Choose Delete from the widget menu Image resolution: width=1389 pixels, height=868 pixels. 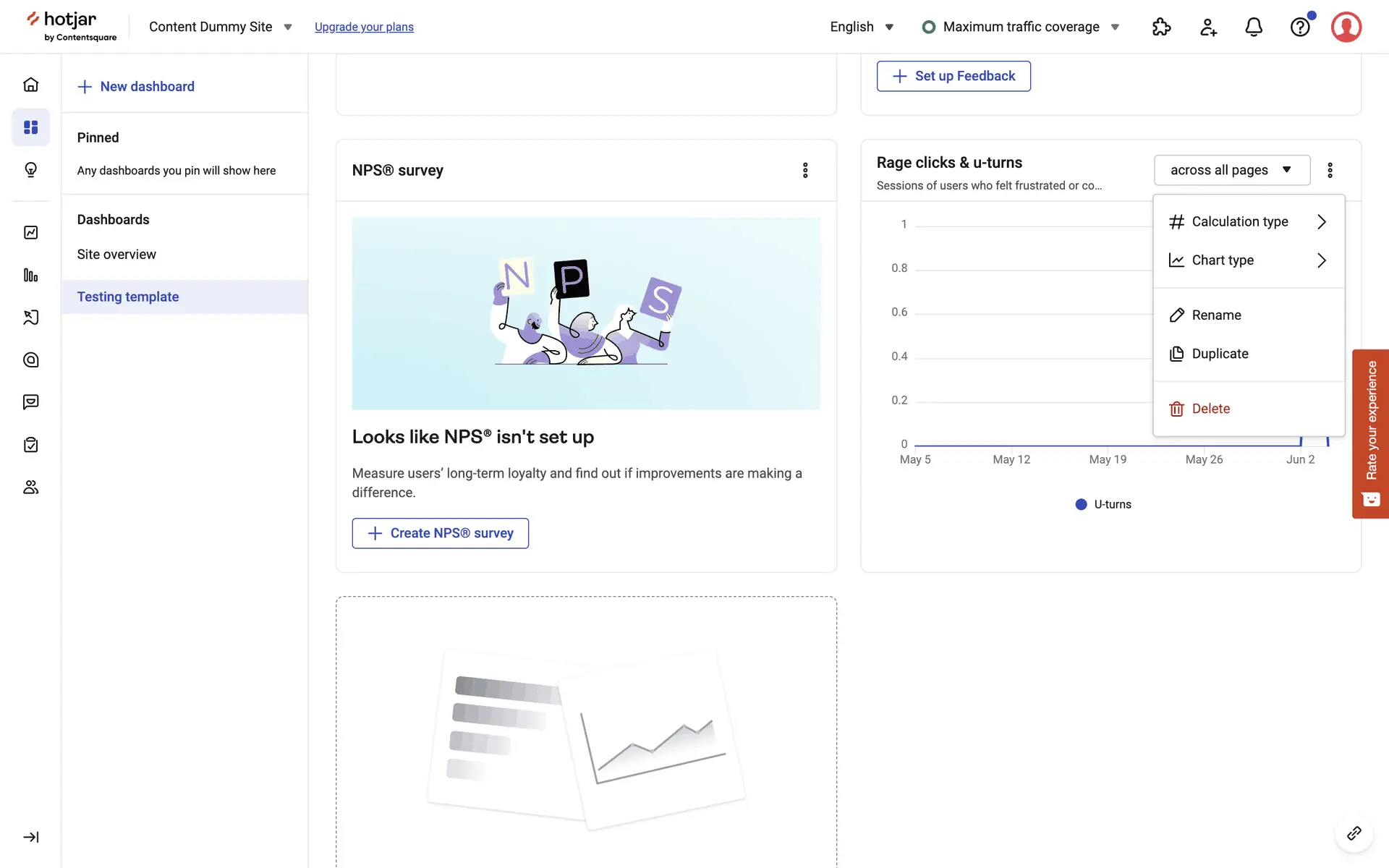click(1210, 409)
